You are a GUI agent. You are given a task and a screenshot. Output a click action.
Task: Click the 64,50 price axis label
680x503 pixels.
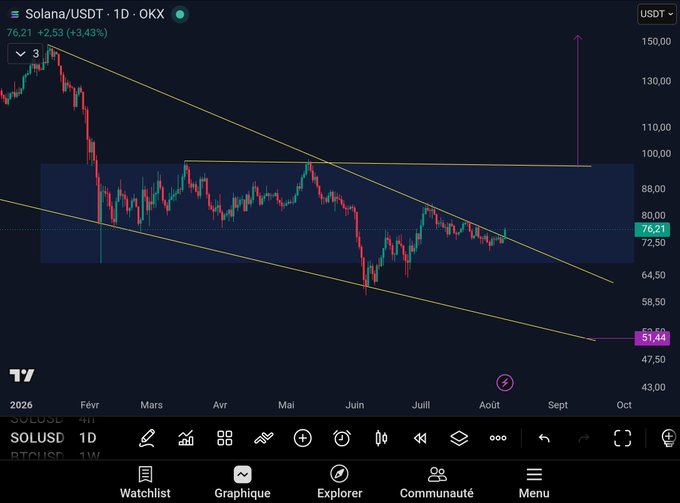(654, 275)
